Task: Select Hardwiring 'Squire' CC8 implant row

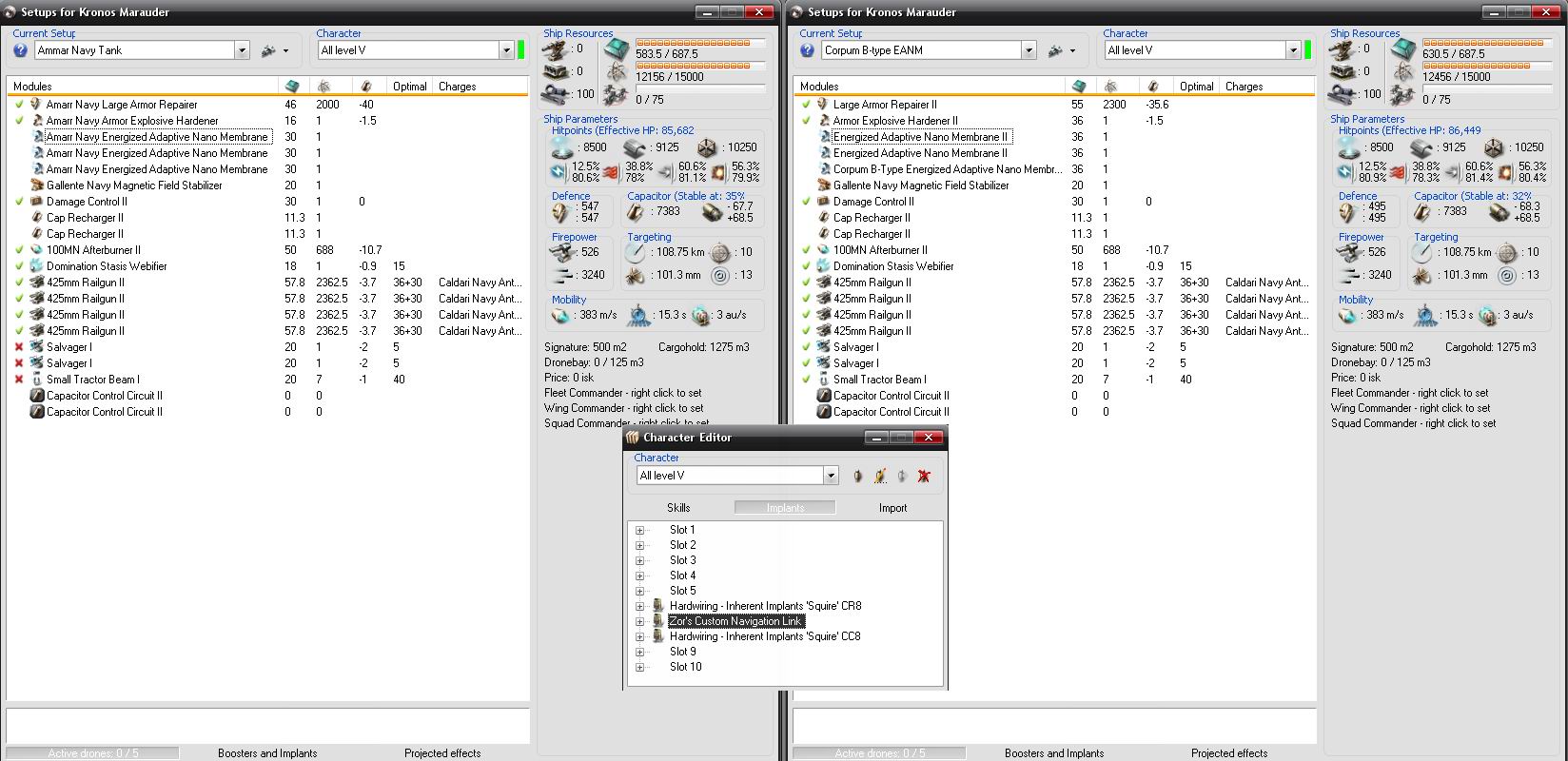Action: point(765,636)
